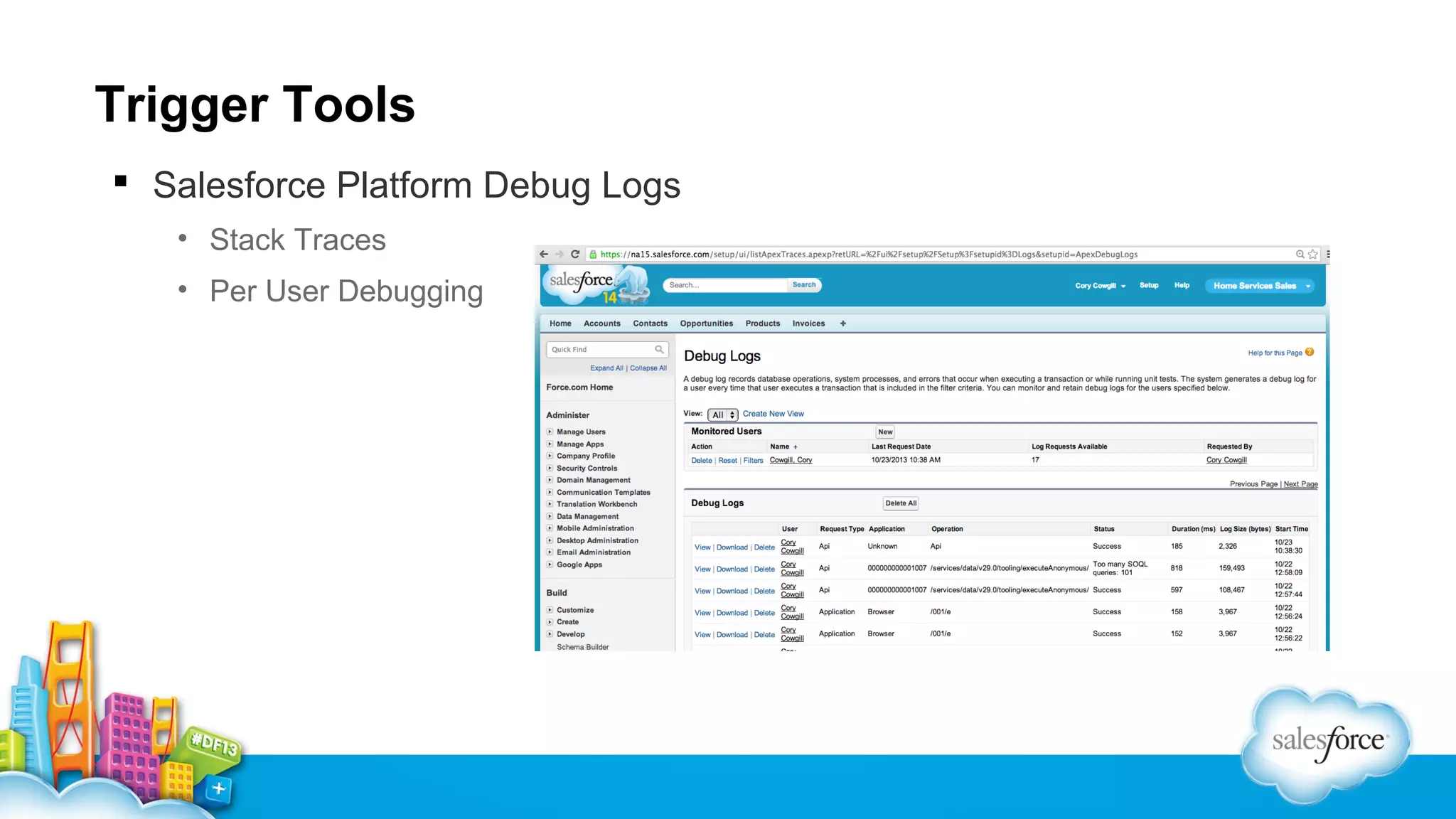View the 10/22 12:56:24 Browser log
This screenshot has height=819, width=1456.
pyautogui.click(x=702, y=613)
